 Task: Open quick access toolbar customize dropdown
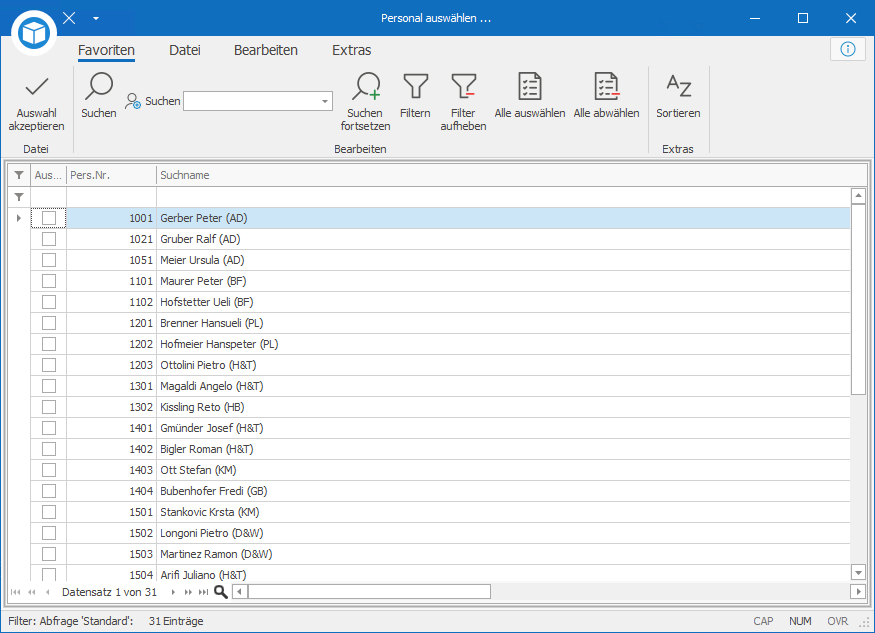[96, 18]
